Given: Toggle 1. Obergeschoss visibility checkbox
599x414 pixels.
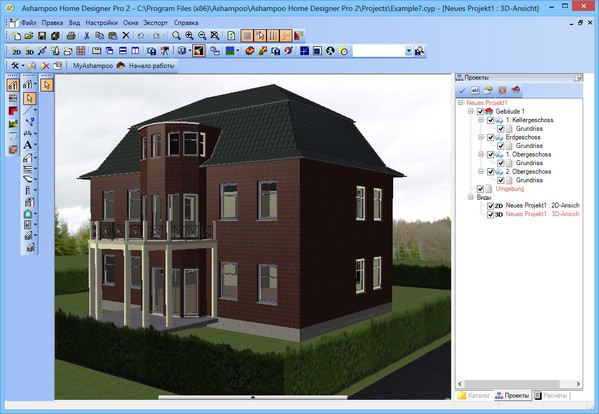Looking at the screenshot, I should tap(491, 155).
